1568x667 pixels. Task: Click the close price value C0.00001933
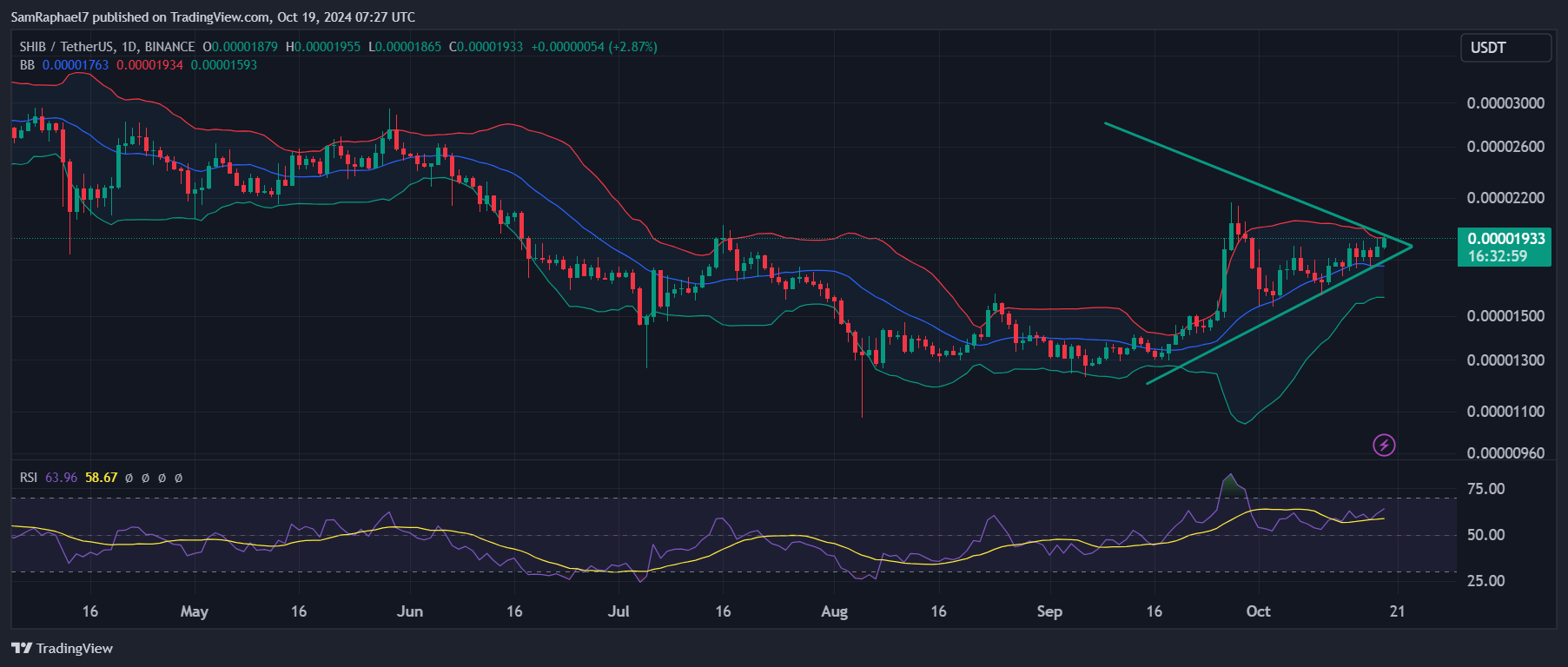click(486, 47)
